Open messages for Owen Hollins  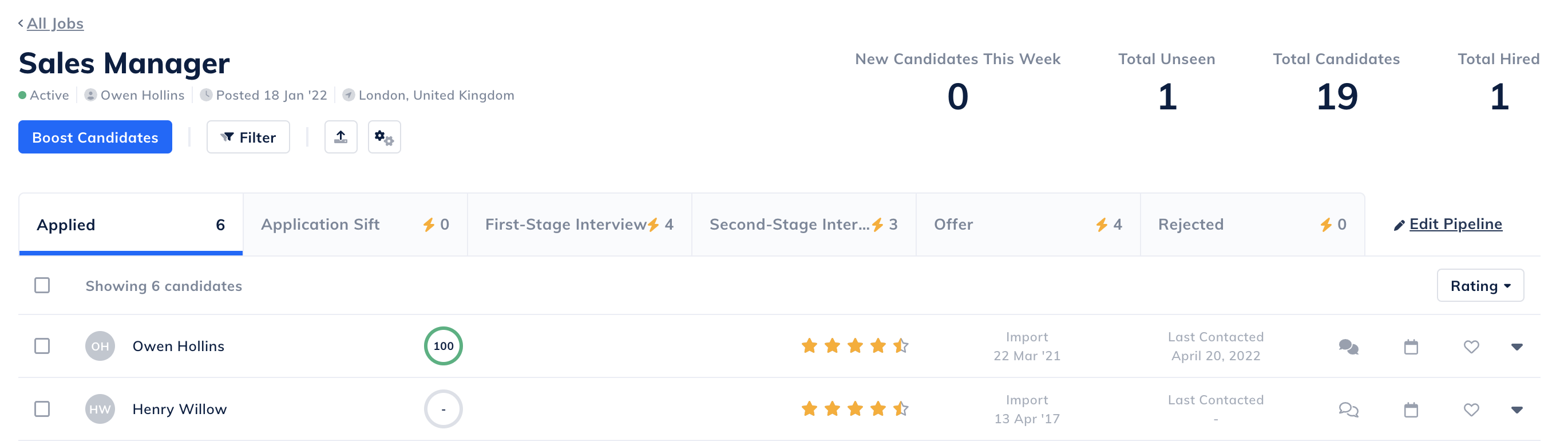point(1348,346)
